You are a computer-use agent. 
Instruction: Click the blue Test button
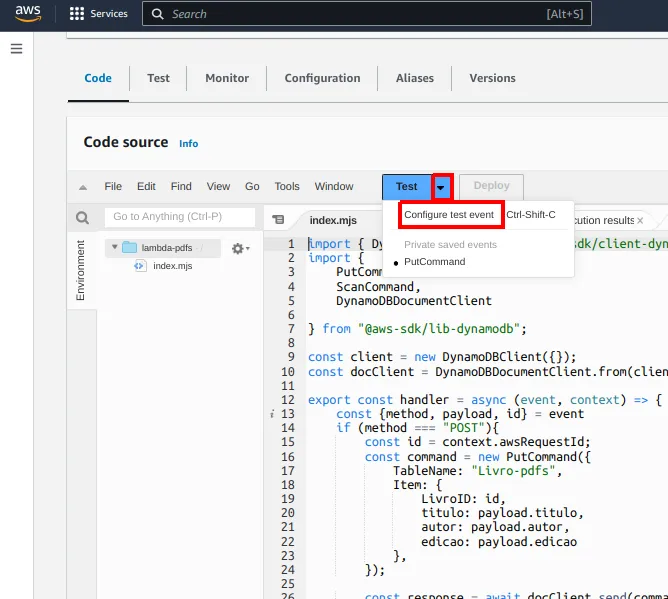point(407,187)
